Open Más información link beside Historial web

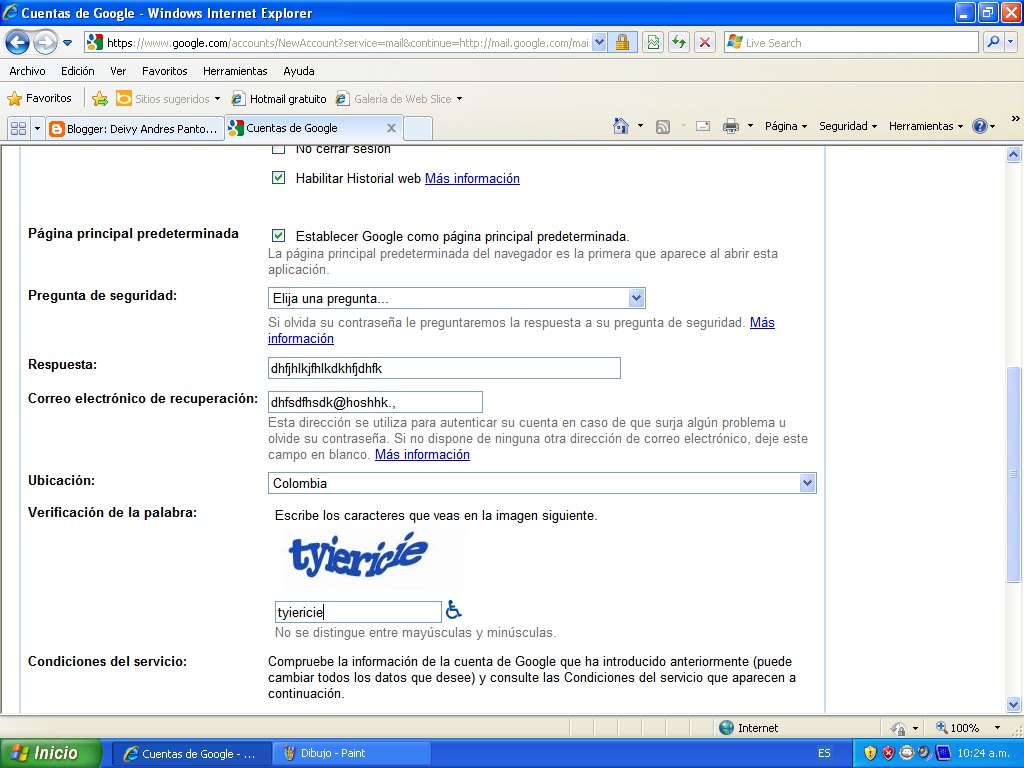pos(472,178)
